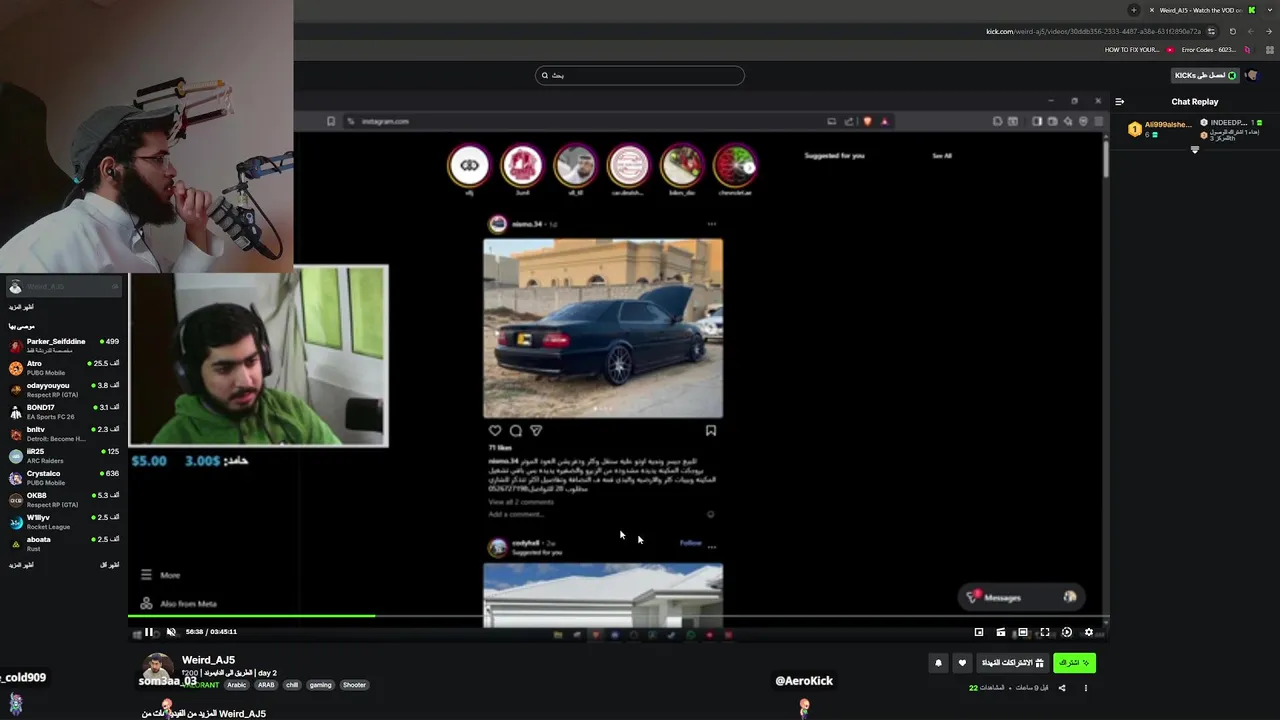
Task: Open the VALORANT category link
Action: (x=200, y=685)
